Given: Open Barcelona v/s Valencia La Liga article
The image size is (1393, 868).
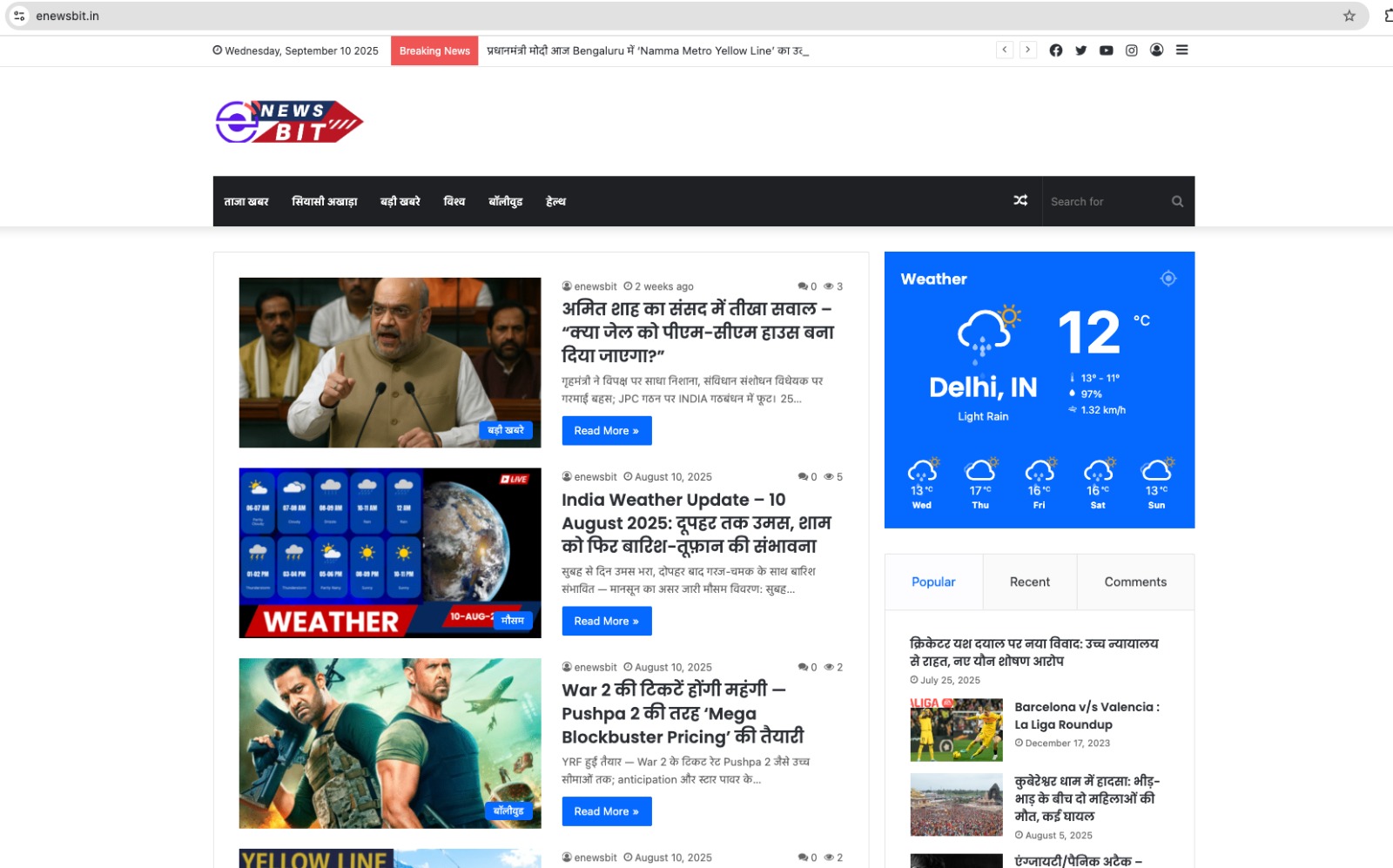Looking at the screenshot, I should click(x=1087, y=716).
